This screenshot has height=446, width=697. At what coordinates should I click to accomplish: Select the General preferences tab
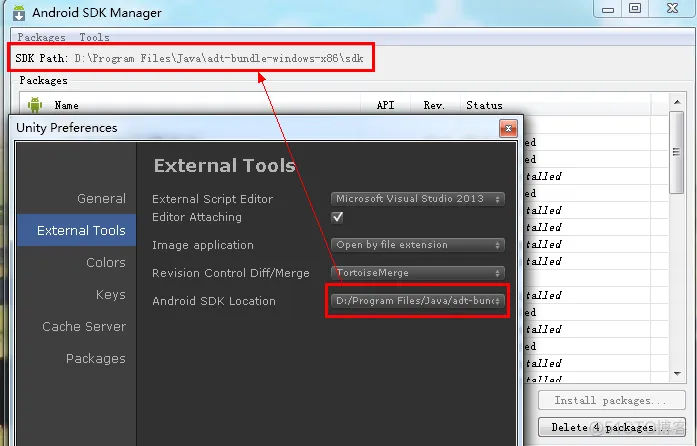[101, 198]
